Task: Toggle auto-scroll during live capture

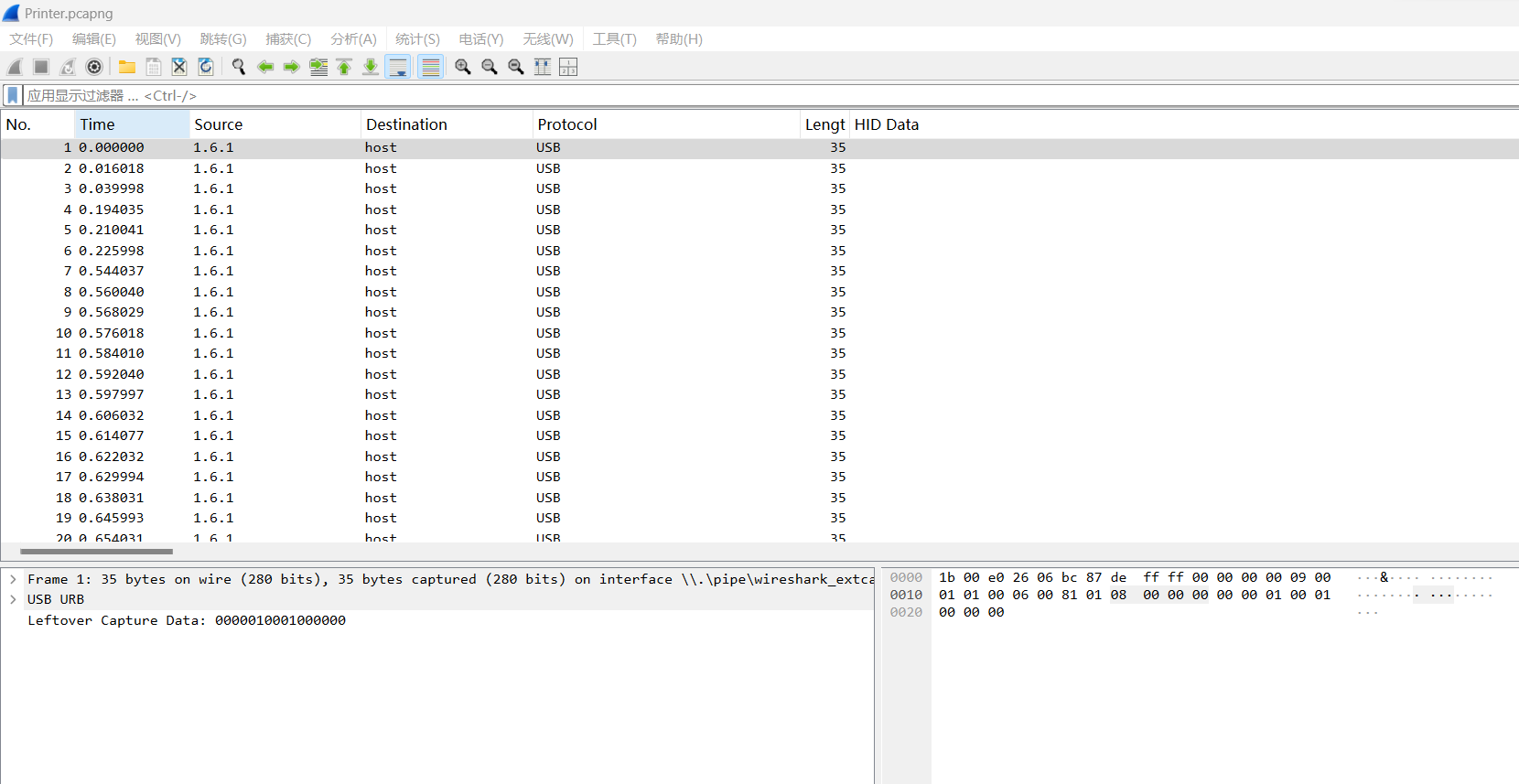Action: click(x=398, y=67)
